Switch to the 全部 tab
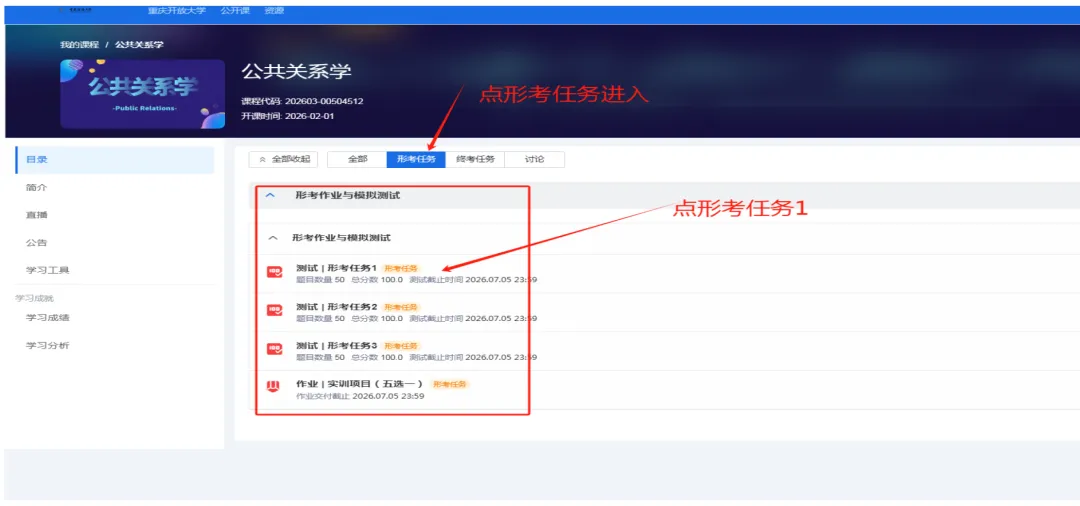 click(357, 159)
